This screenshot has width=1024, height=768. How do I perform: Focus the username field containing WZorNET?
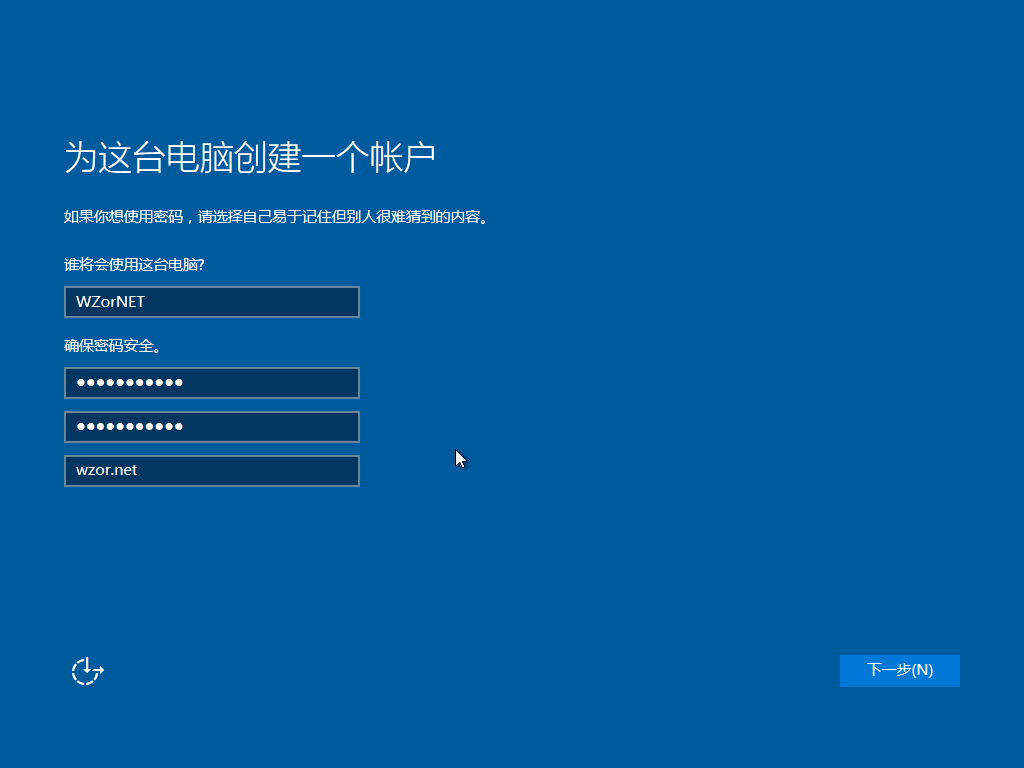pyautogui.click(x=211, y=302)
